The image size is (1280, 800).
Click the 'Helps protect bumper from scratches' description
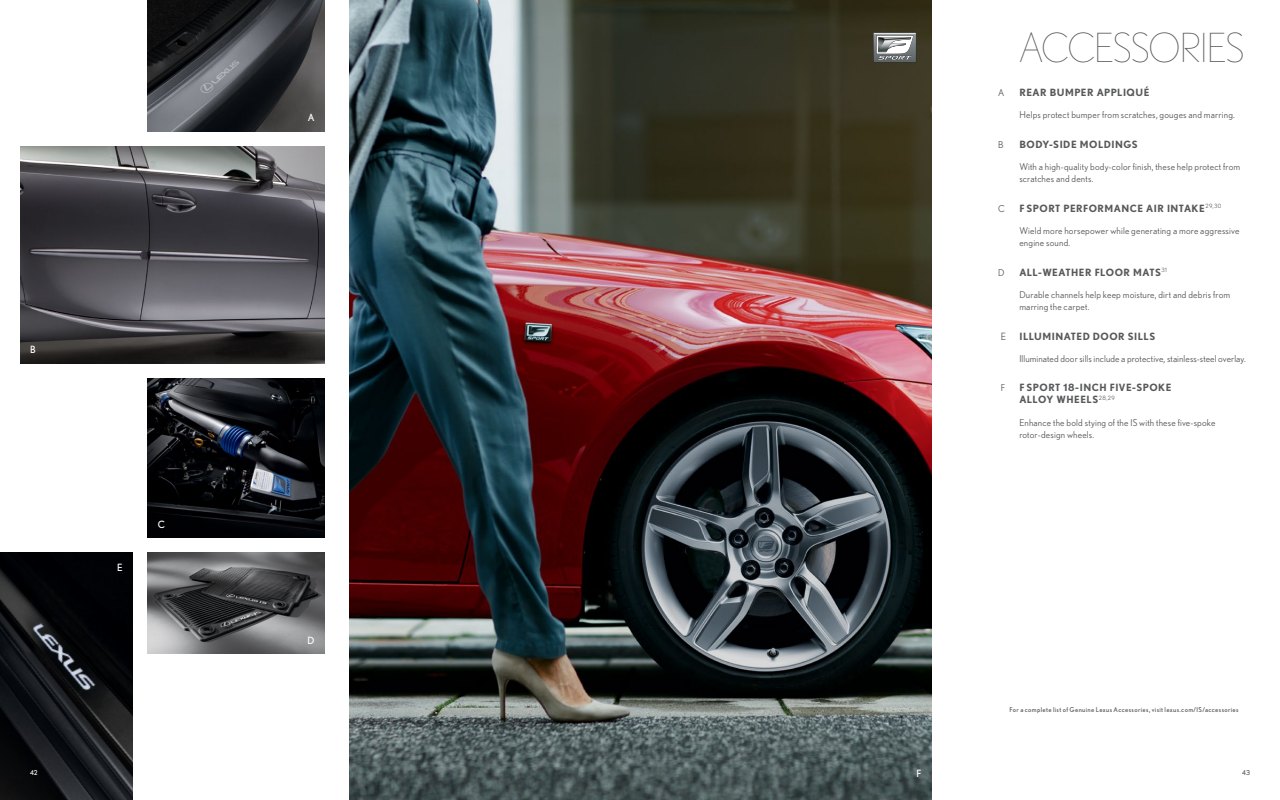click(1127, 115)
